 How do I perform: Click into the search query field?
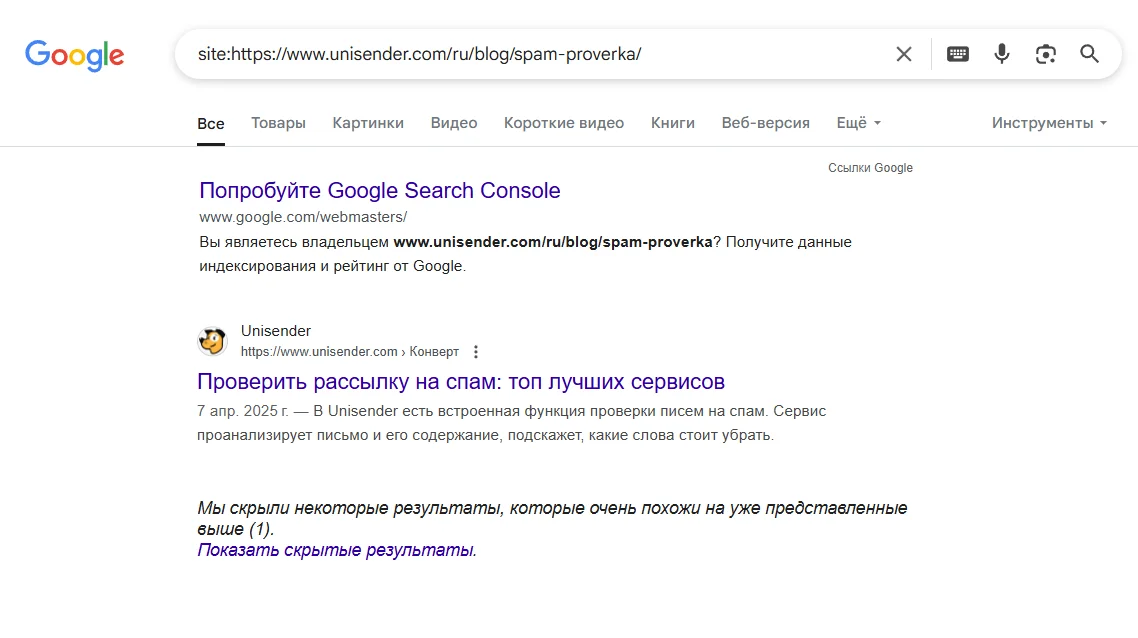530,54
